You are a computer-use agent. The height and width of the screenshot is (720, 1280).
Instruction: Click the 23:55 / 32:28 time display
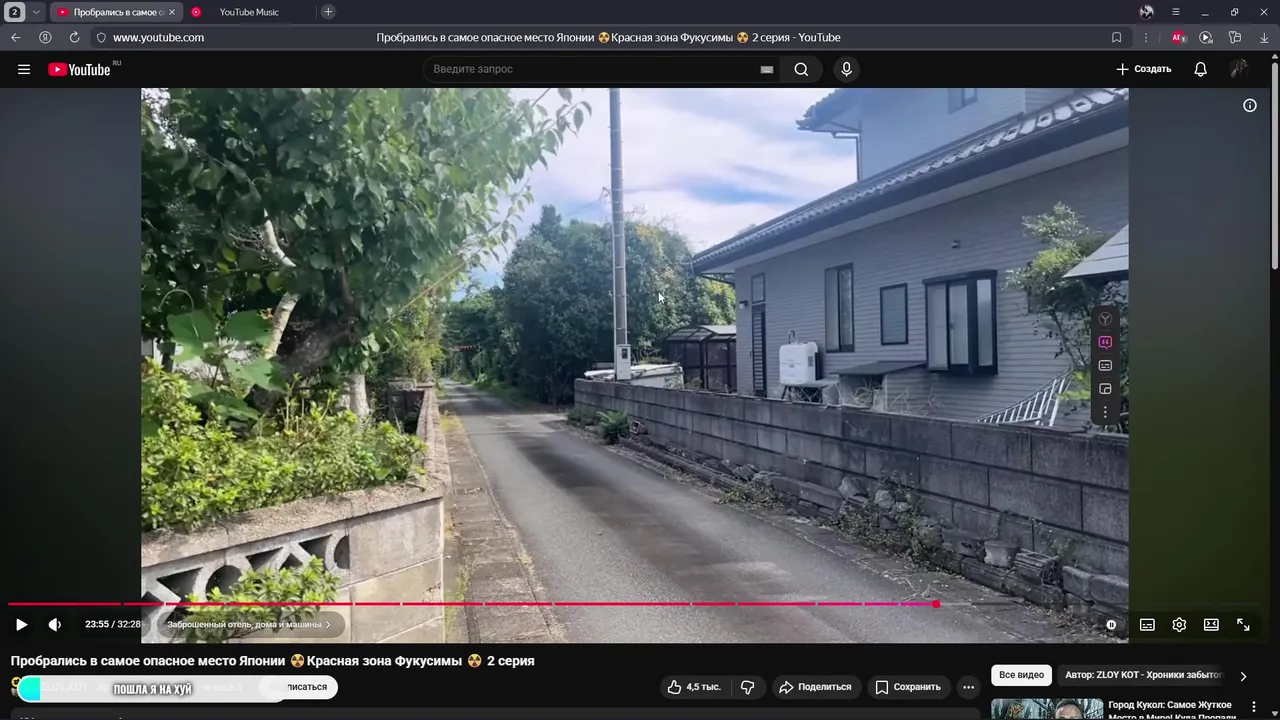pyautogui.click(x=113, y=624)
